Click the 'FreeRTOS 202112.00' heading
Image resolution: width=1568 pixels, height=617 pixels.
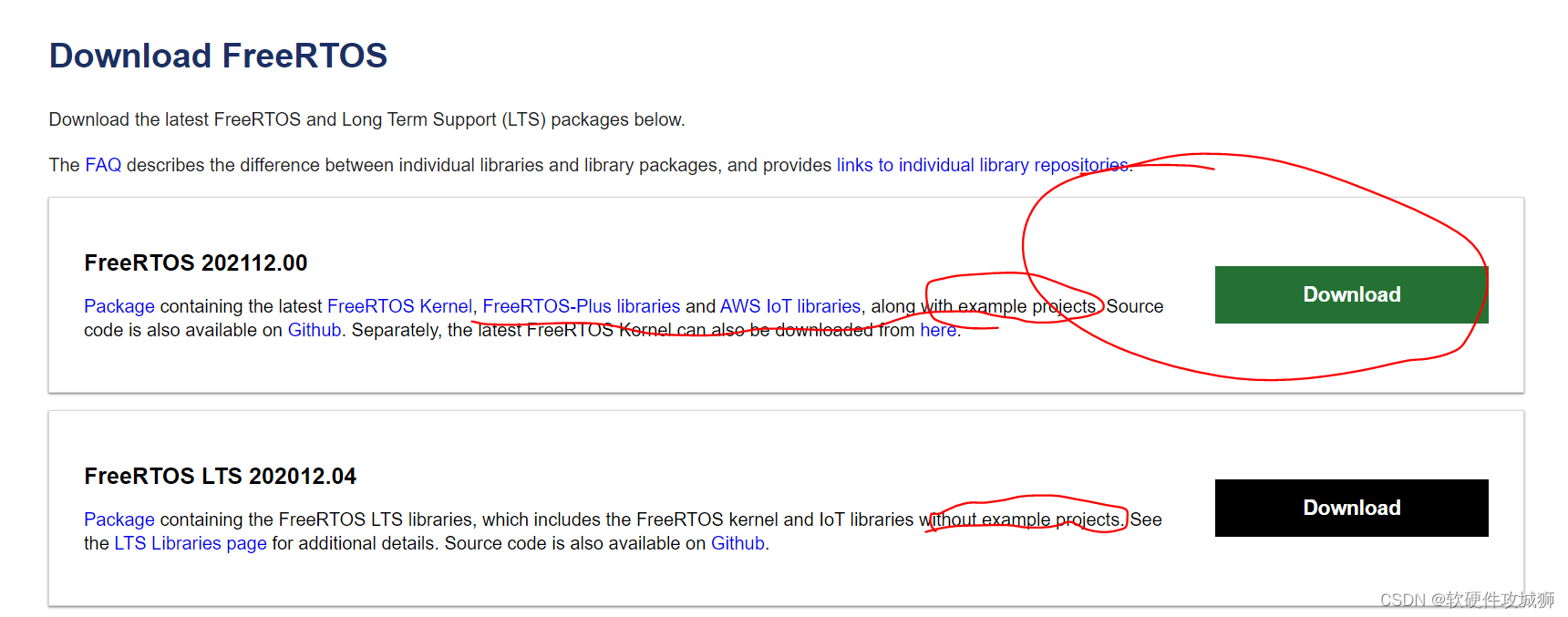pos(195,262)
